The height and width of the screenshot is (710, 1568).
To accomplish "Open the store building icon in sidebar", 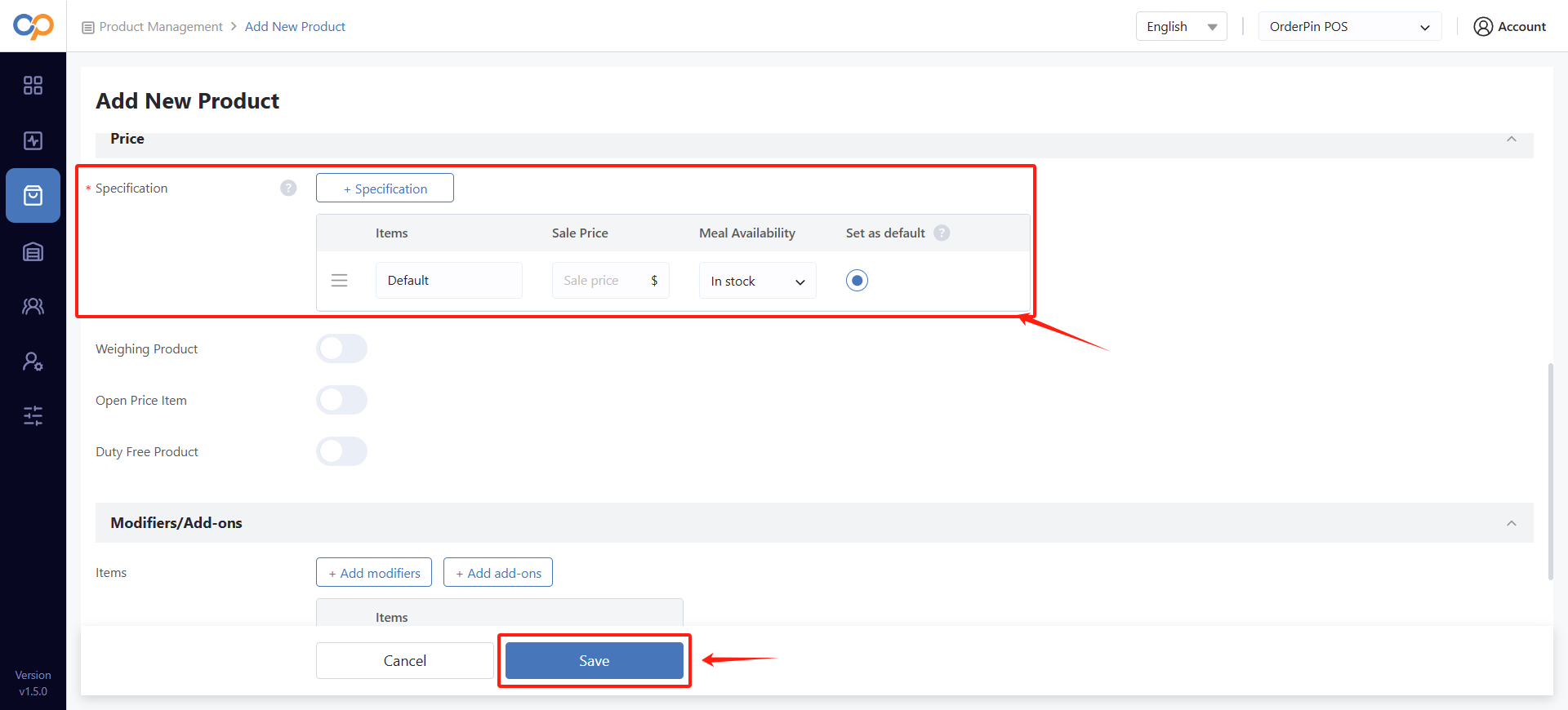I will (33, 251).
